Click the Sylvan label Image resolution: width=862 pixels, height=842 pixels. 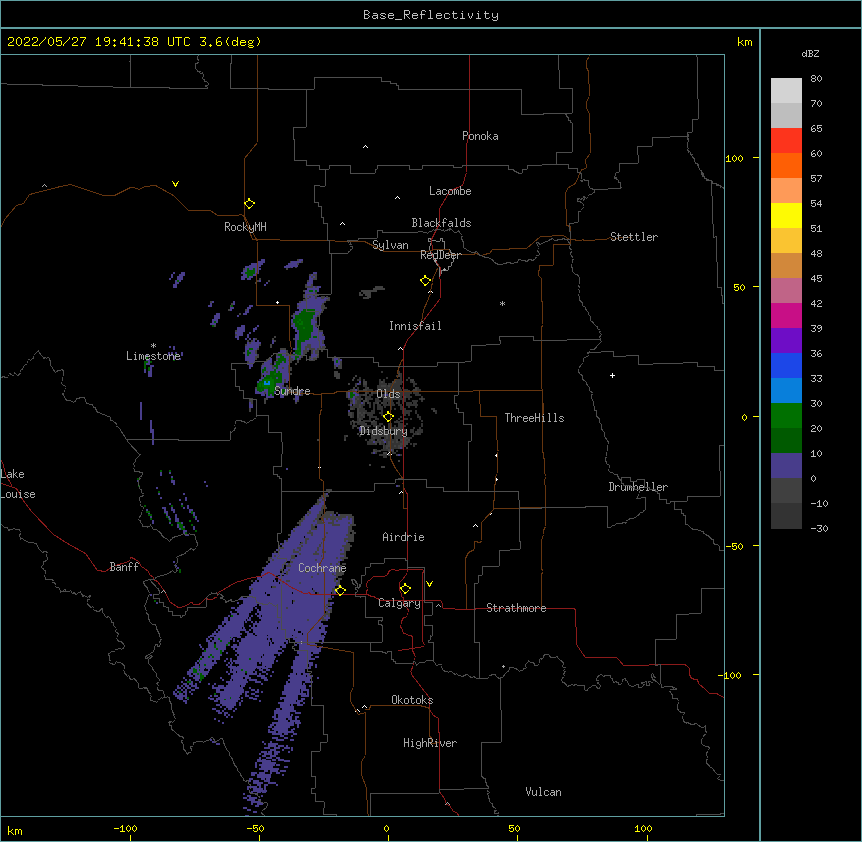(390, 245)
